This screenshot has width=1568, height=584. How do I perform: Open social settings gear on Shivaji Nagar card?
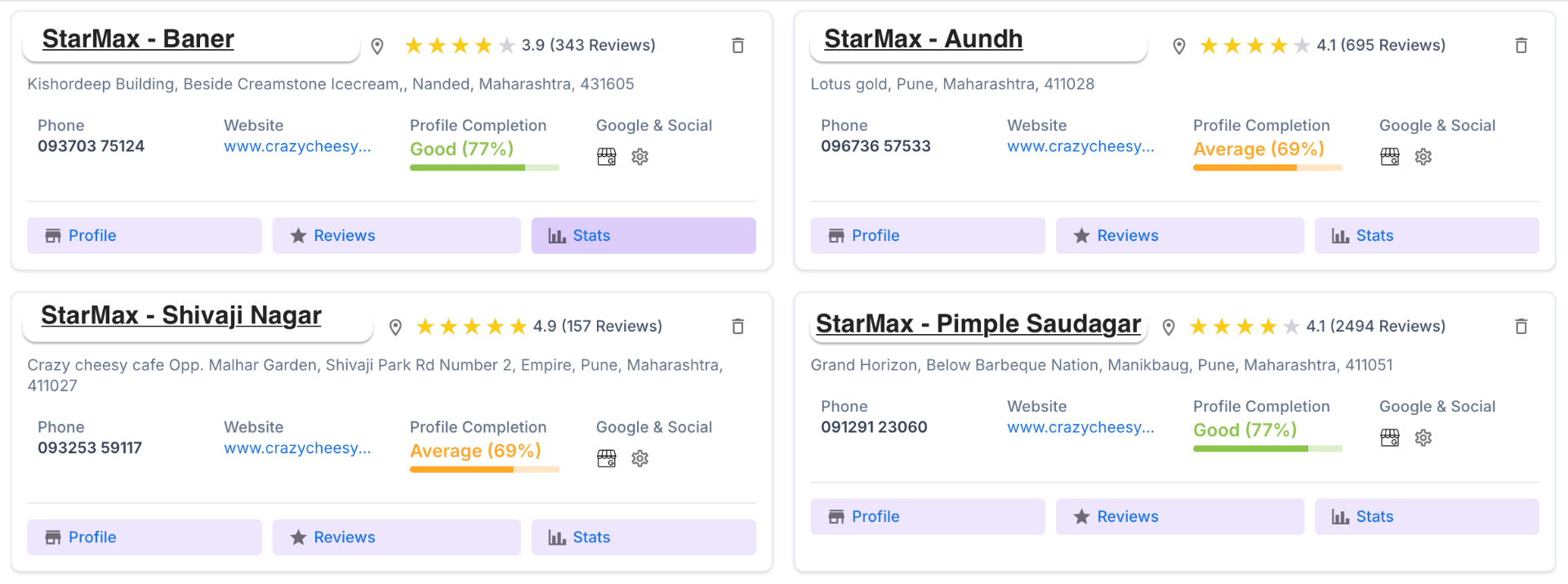click(x=639, y=458)
